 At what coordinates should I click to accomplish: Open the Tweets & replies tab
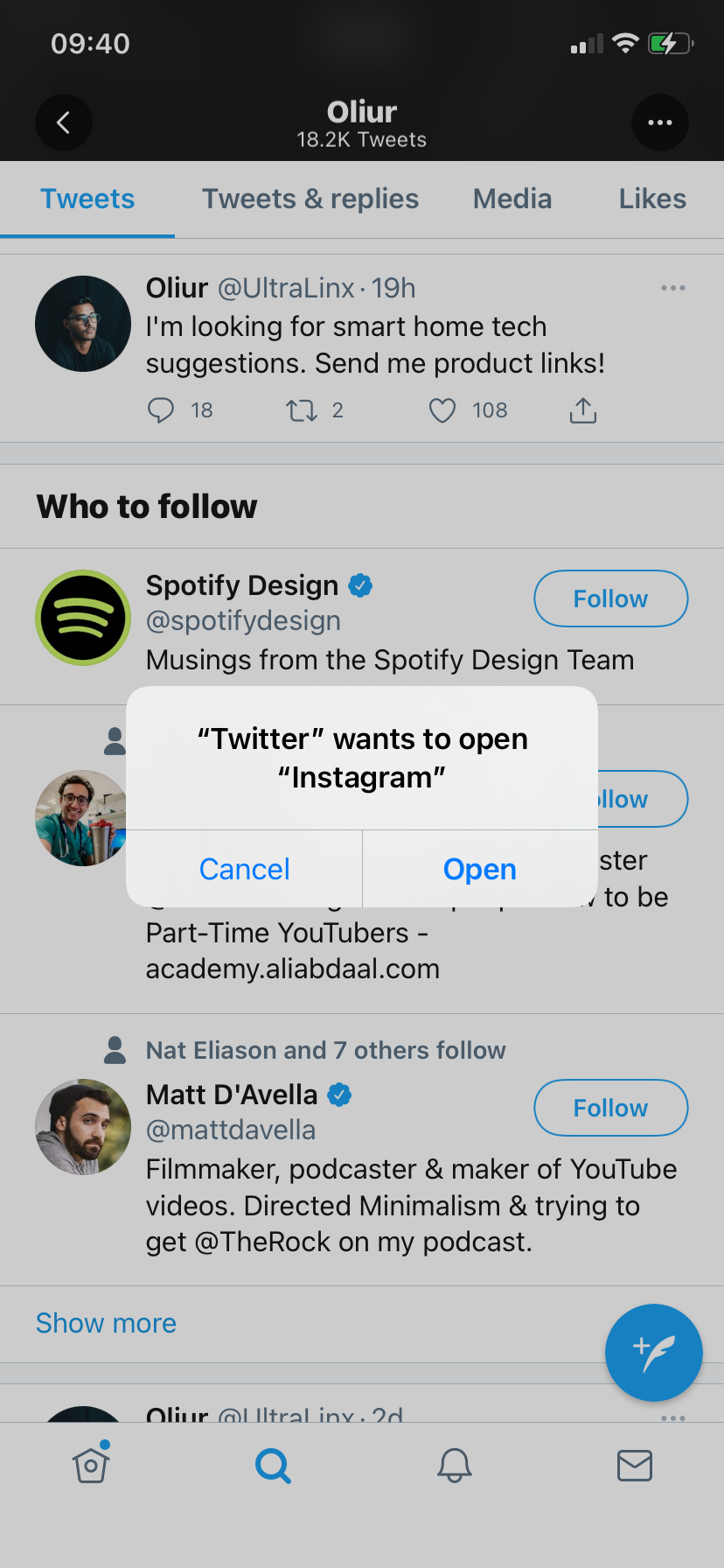(310, 199)
